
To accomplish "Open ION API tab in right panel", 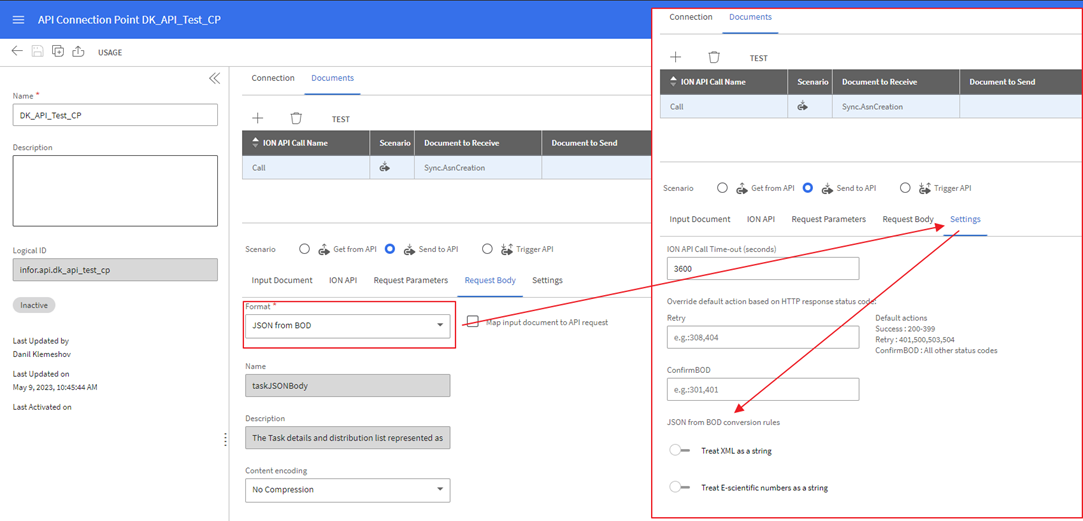I will coord(760,219).
